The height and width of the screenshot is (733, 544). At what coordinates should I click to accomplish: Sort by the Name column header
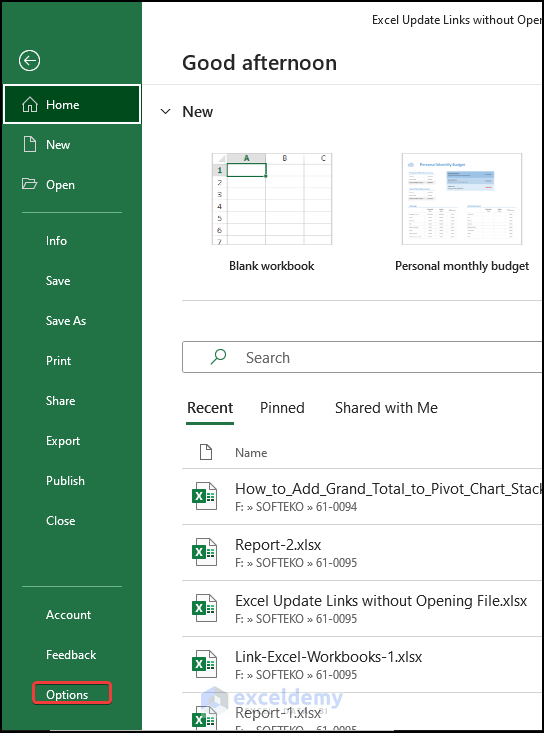pyautogui.click(x=251, y=453)
